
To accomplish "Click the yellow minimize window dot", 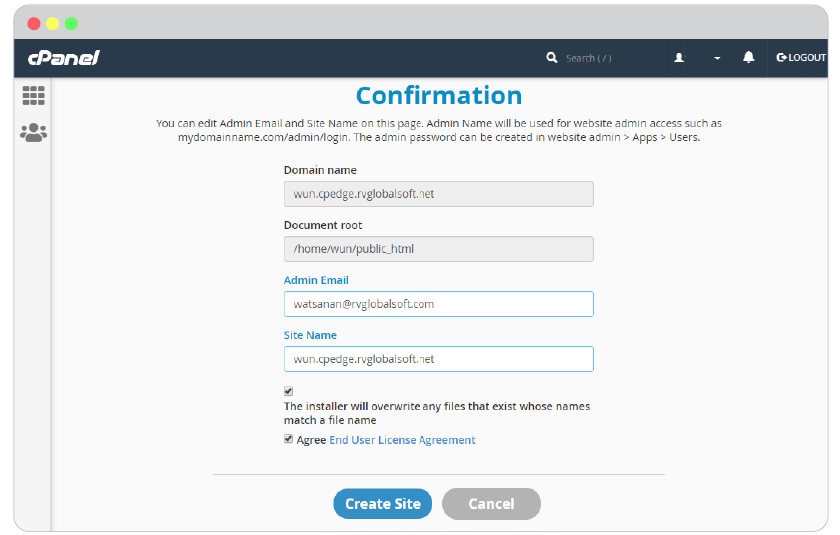I will tap(52, 24).
